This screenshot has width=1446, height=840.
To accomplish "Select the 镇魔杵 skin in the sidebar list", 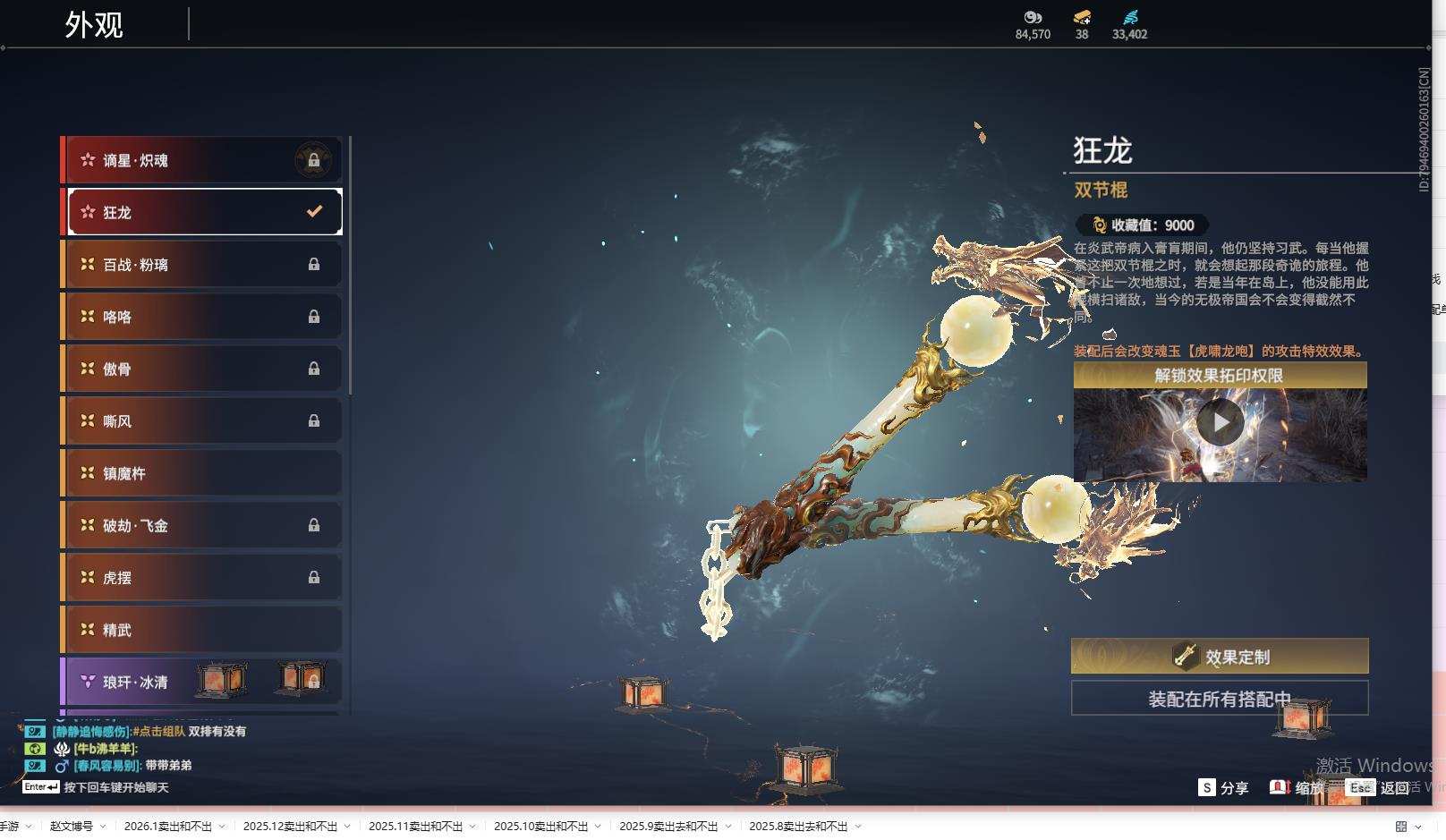I will pos(200,473).
